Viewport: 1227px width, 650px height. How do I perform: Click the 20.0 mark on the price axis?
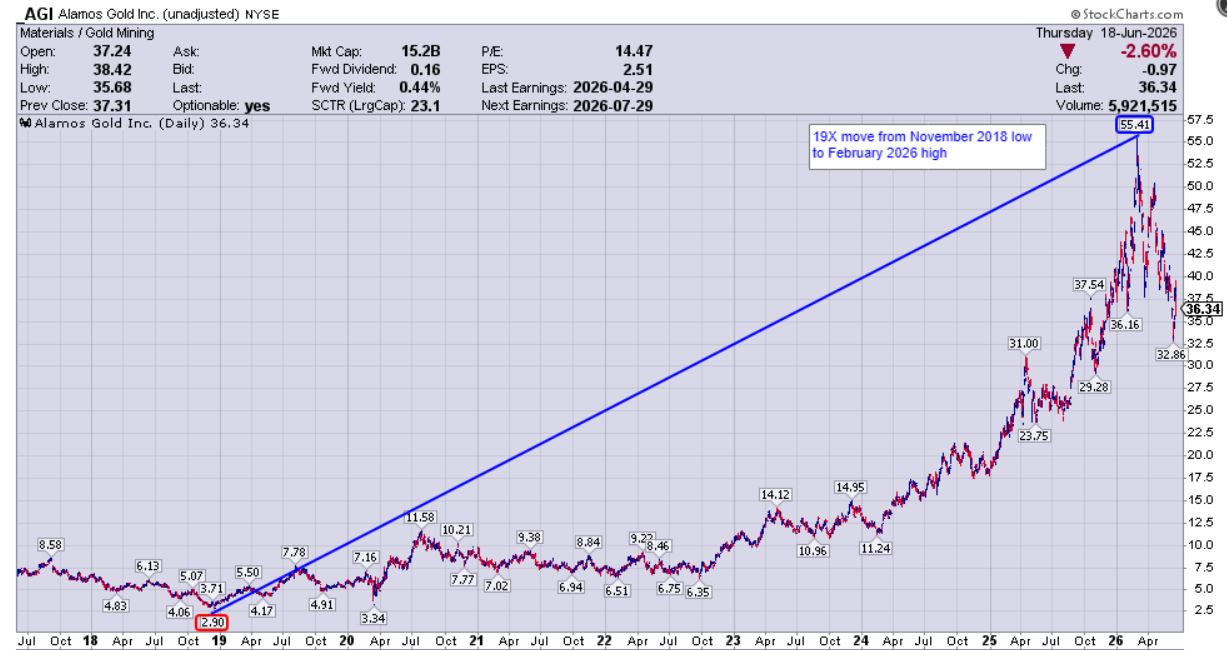tap(1199, 454)
